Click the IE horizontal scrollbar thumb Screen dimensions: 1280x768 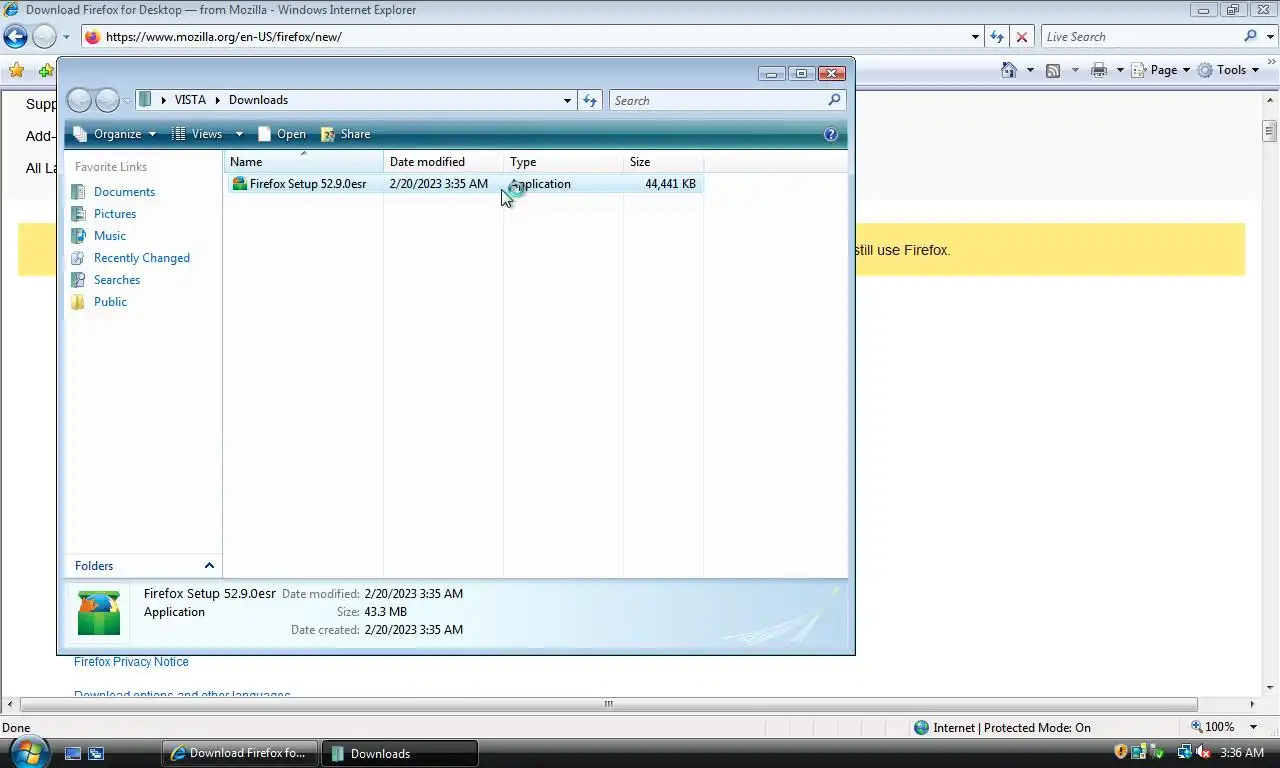(x=608, y=704)
